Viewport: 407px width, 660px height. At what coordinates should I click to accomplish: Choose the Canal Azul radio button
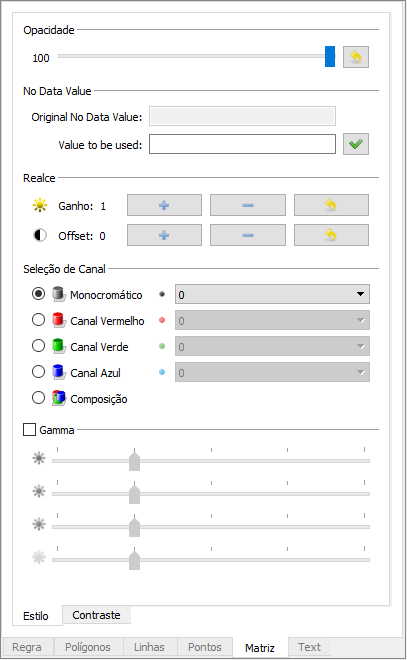(x=38, y=372)
